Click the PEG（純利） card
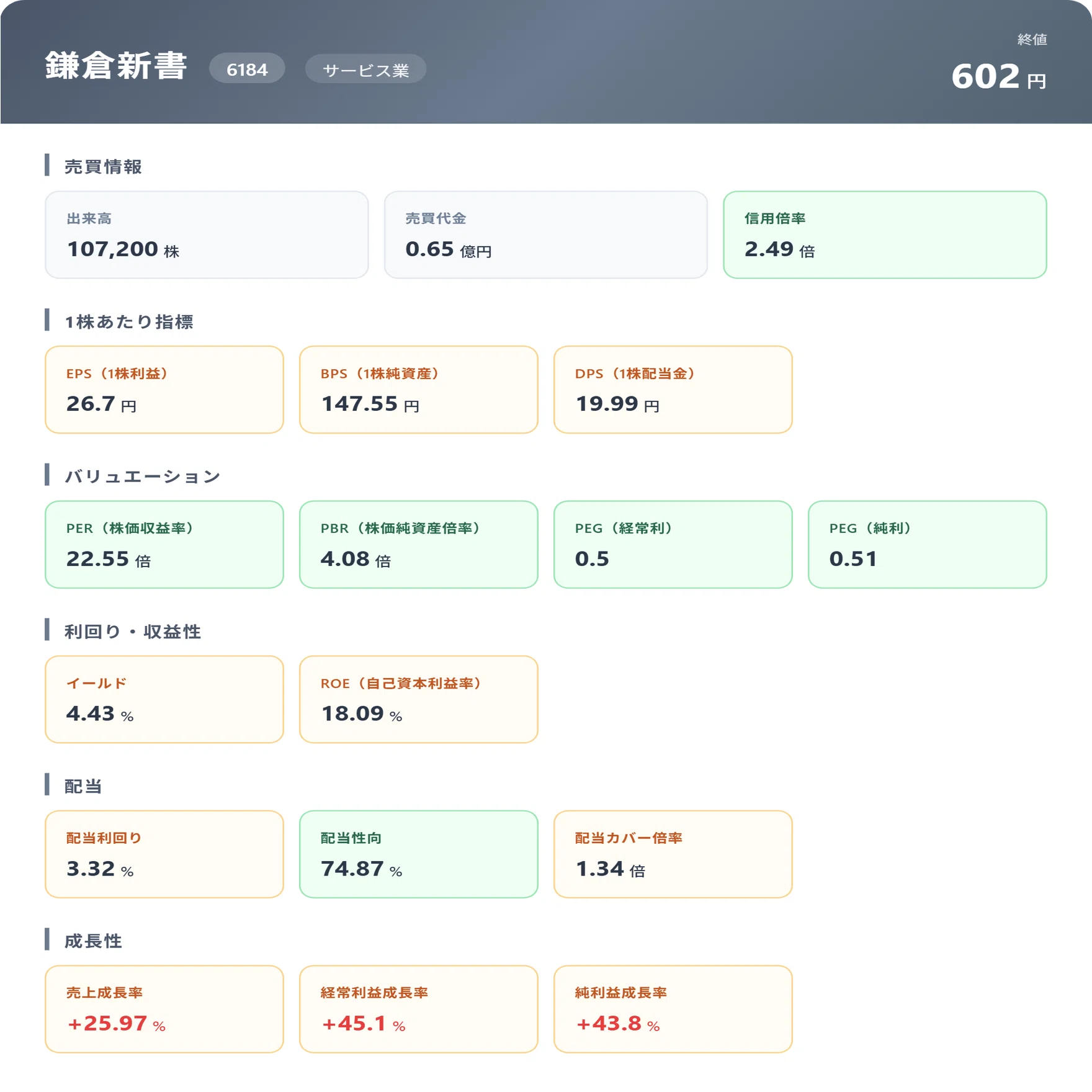This screenshot has width=1092, height=1092. coord(928,544)
